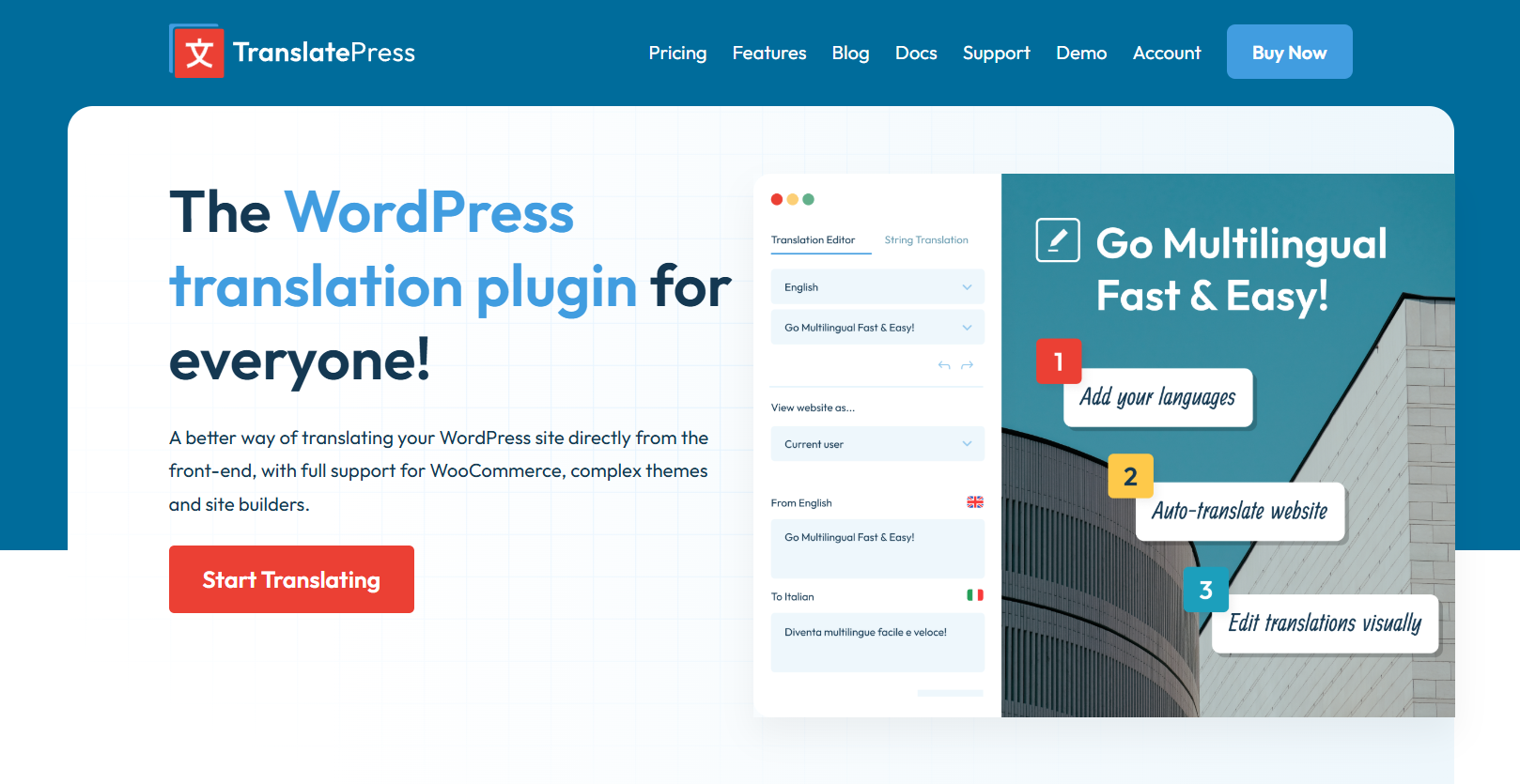Click the Start Translating button
The width and height of the screenshot is (1520, 784).
(x=291, y=579)
